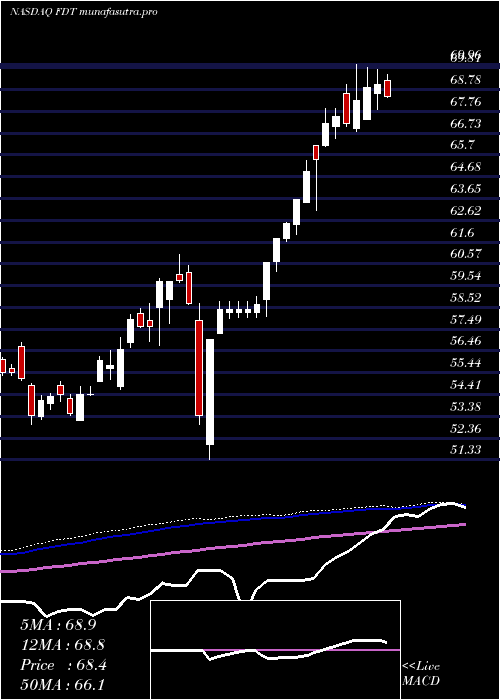
Task: Select the 55.44 price axis label
Action: [x=466, y=362]
